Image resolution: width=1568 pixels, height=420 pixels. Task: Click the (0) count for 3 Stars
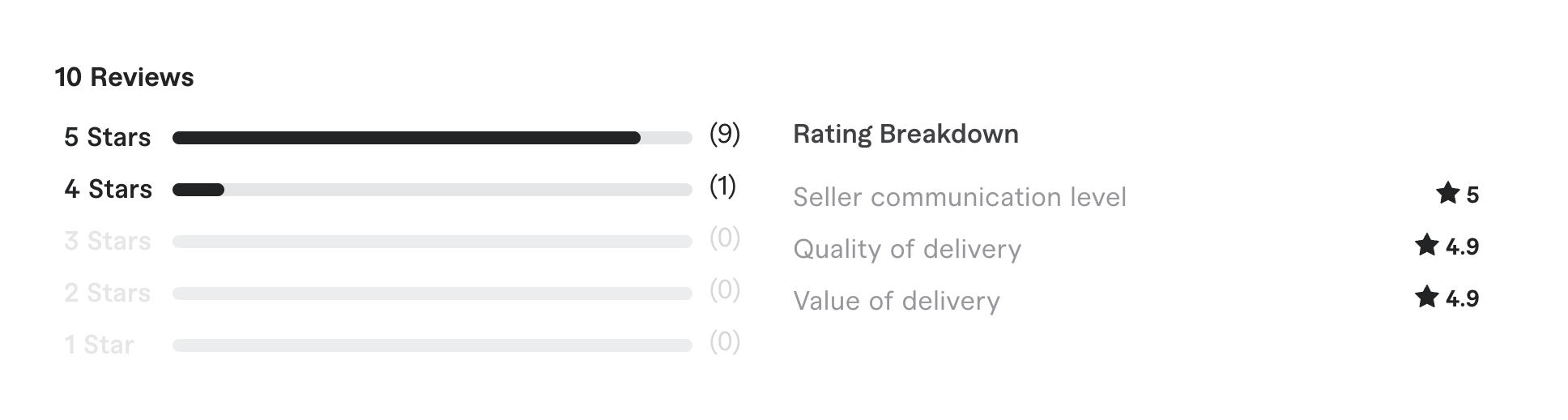click(x=724, y=238)
